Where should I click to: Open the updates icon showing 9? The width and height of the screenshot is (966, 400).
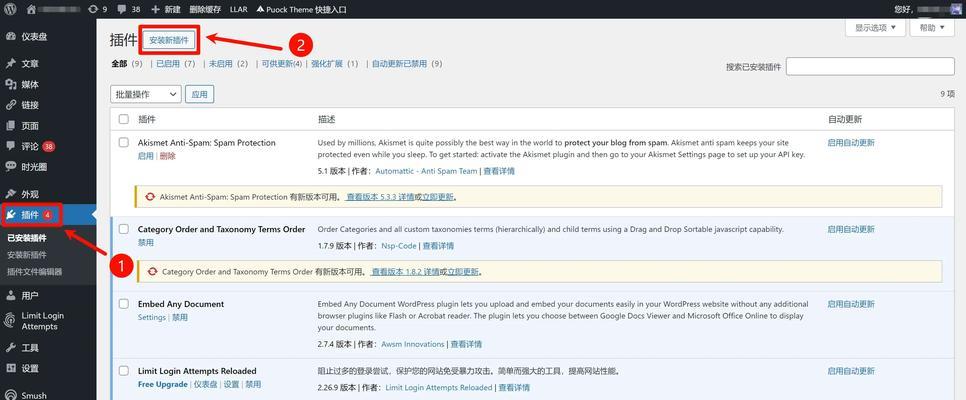93,9
